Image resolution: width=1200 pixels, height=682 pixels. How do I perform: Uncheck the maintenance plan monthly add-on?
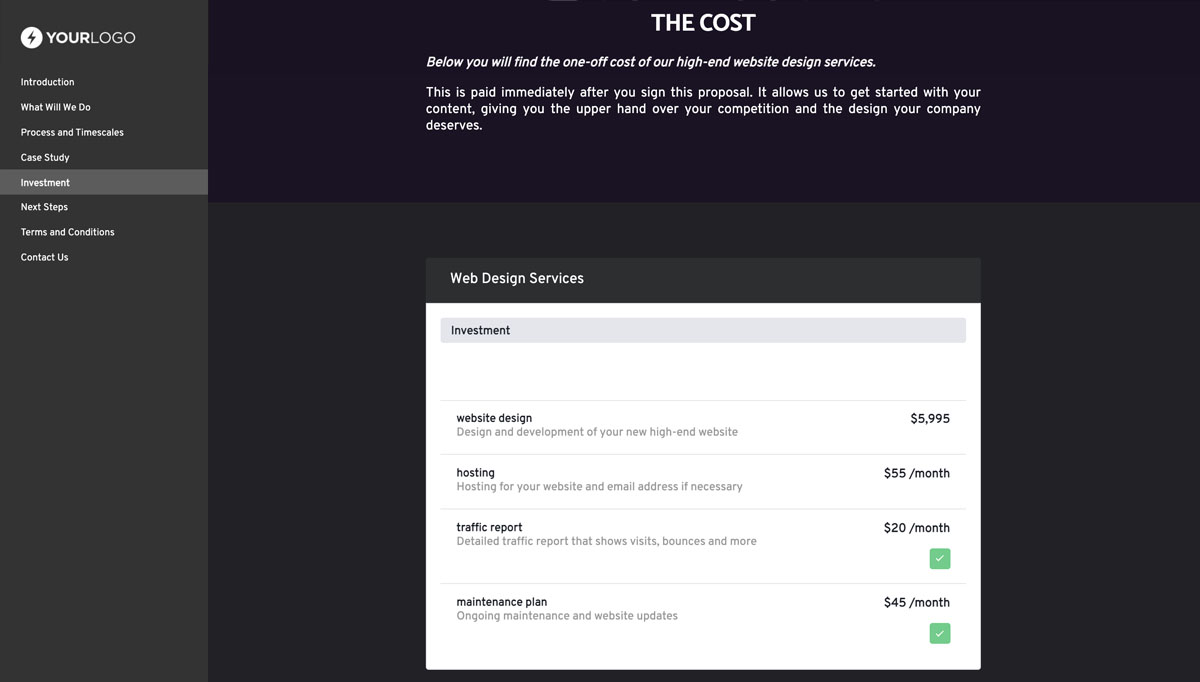pyautogui.click(x=939, y=633)
